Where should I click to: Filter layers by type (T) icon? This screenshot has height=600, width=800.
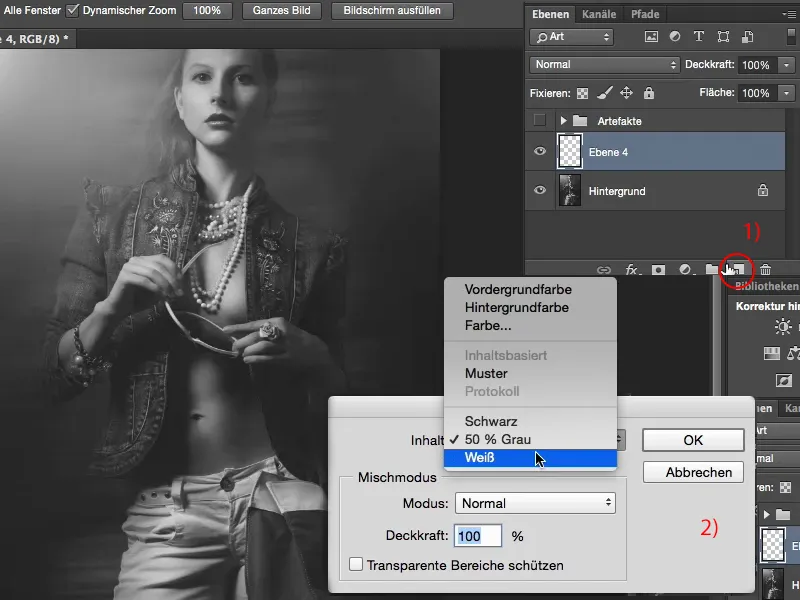pos(698,37)
